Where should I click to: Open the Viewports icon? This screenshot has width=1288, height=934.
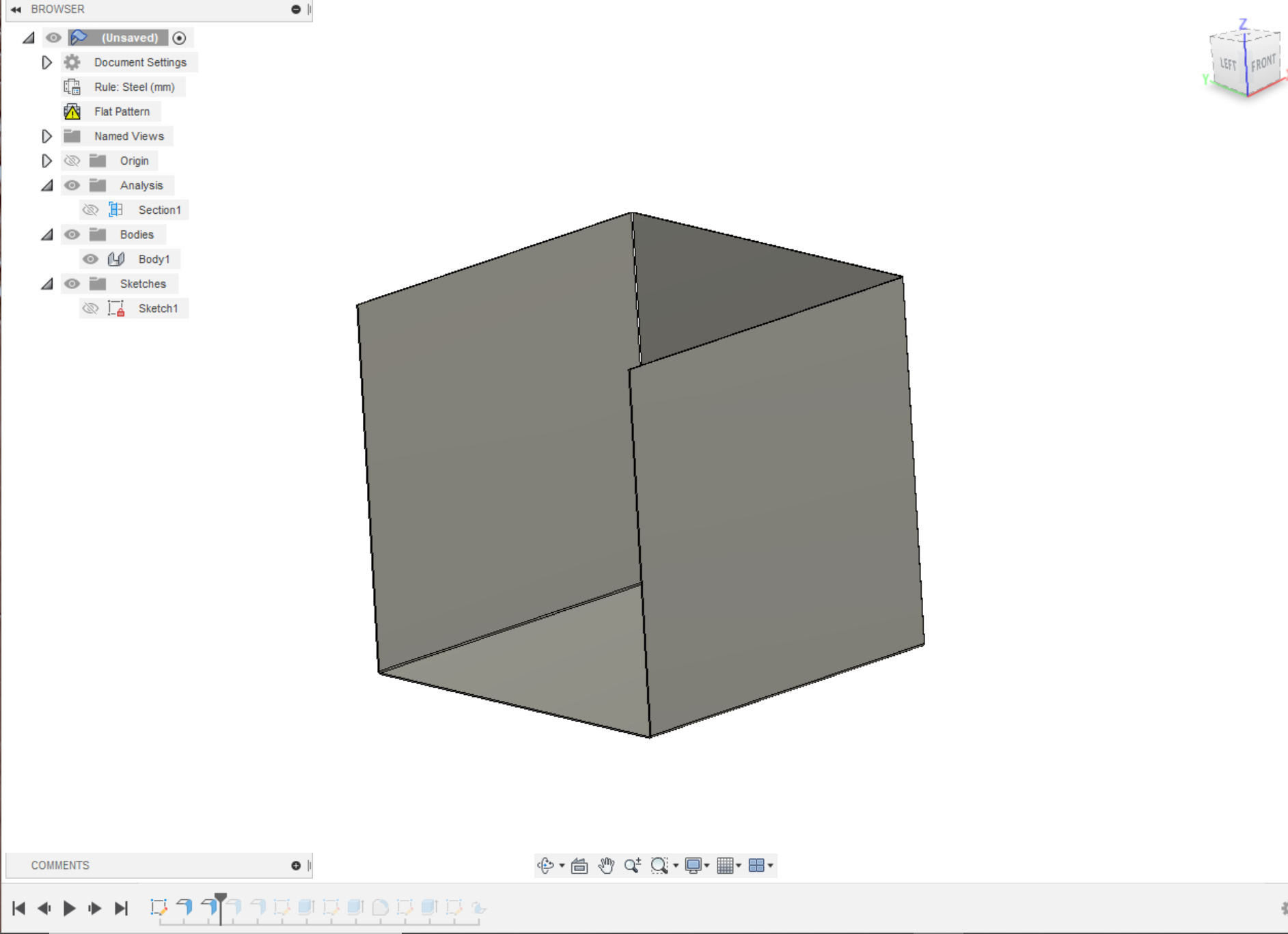[x=756, y=864]
